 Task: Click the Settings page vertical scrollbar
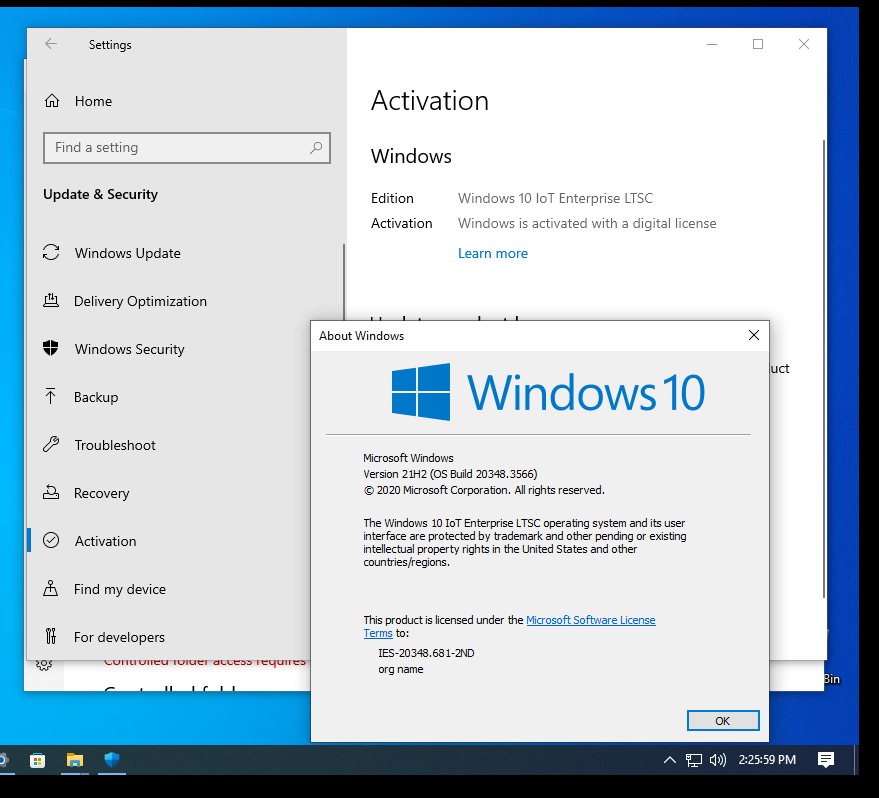coord(824,368)
